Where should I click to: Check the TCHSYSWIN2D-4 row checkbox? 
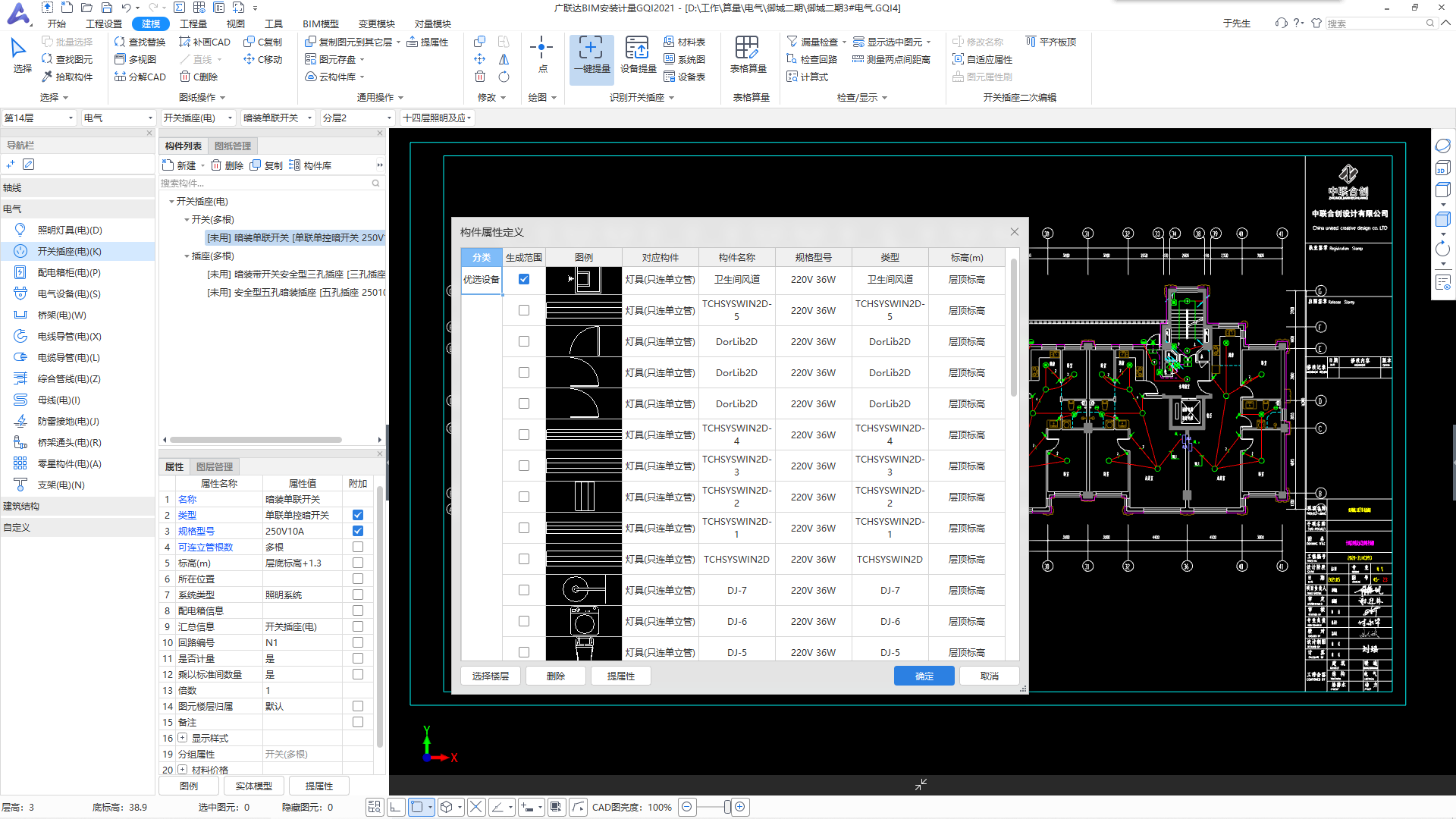[524, 435]
